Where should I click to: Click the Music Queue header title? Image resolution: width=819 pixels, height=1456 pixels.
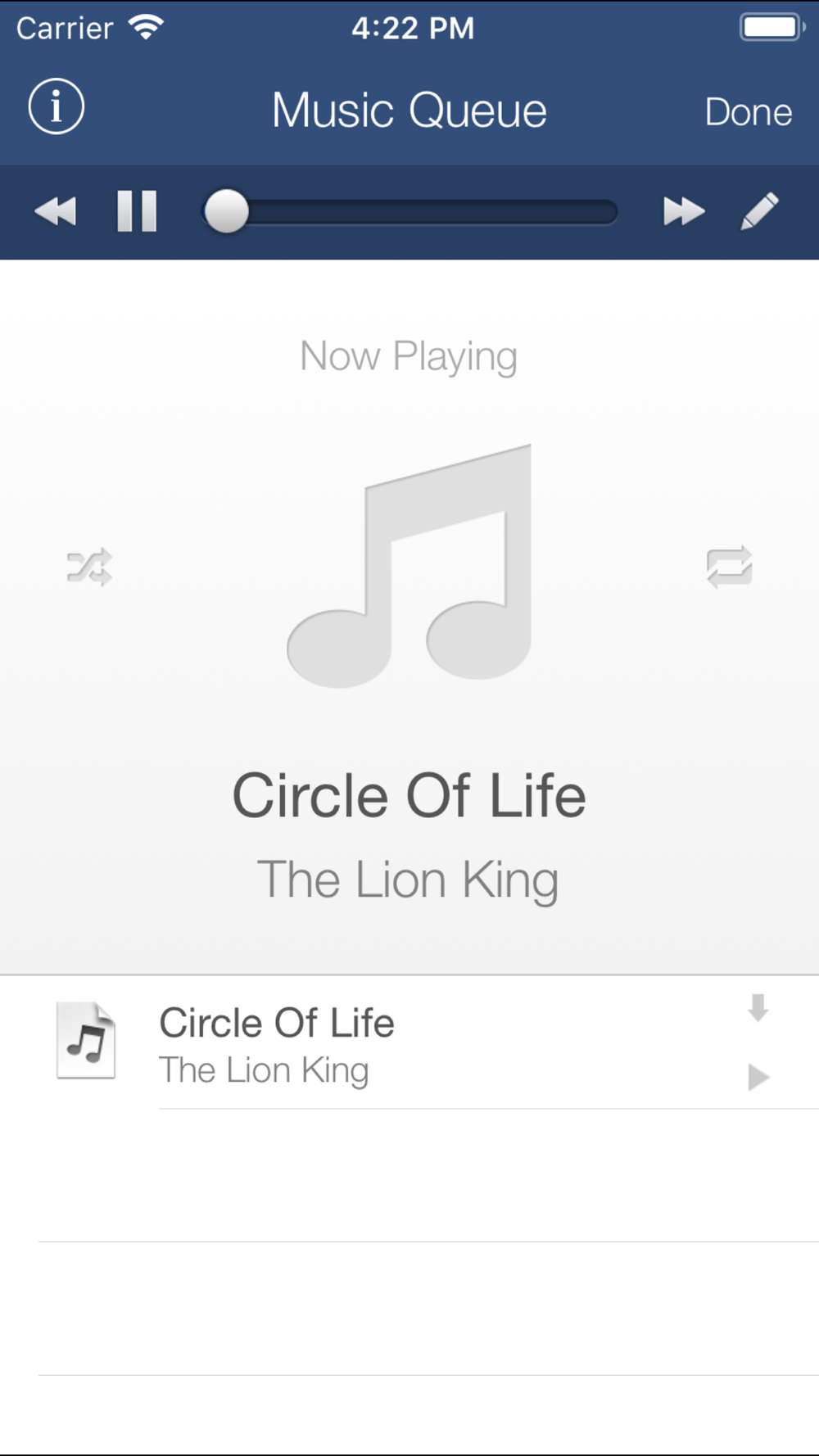[x=409, y=110]
